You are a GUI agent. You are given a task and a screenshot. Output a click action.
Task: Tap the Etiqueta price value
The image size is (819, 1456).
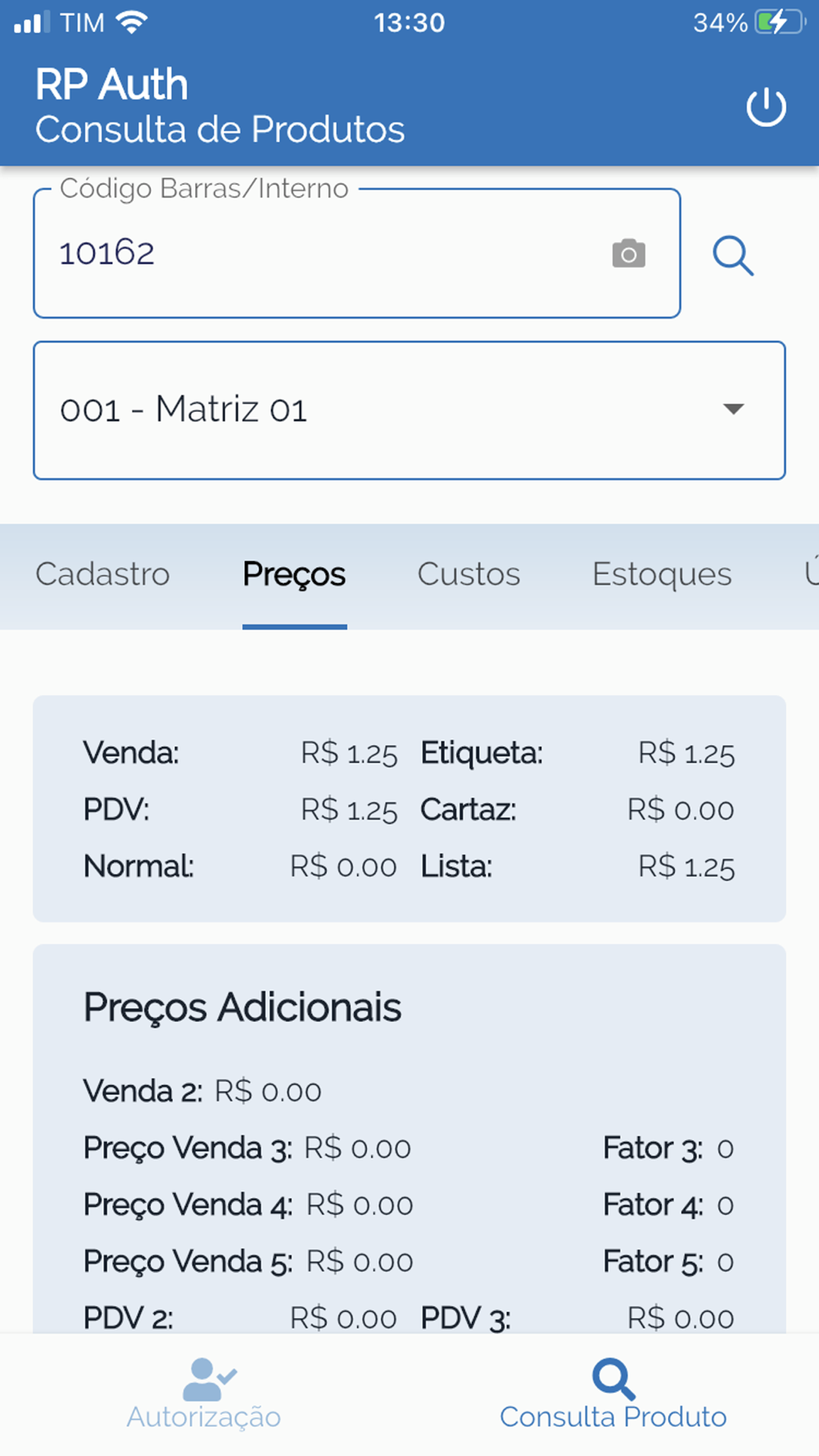point(686,753)
